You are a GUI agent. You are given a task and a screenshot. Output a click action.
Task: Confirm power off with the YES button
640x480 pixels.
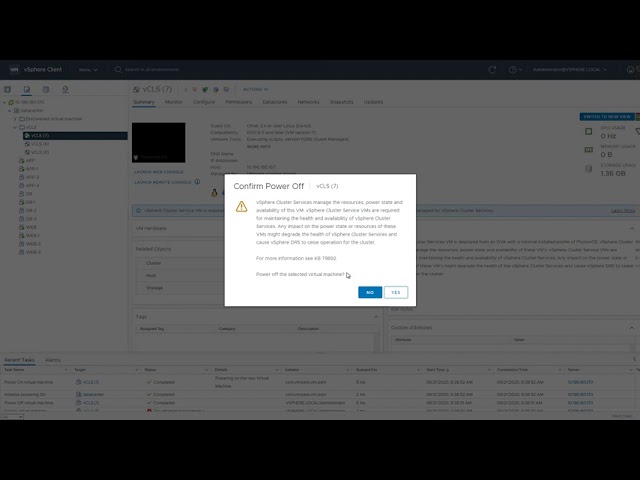point(396,292)
